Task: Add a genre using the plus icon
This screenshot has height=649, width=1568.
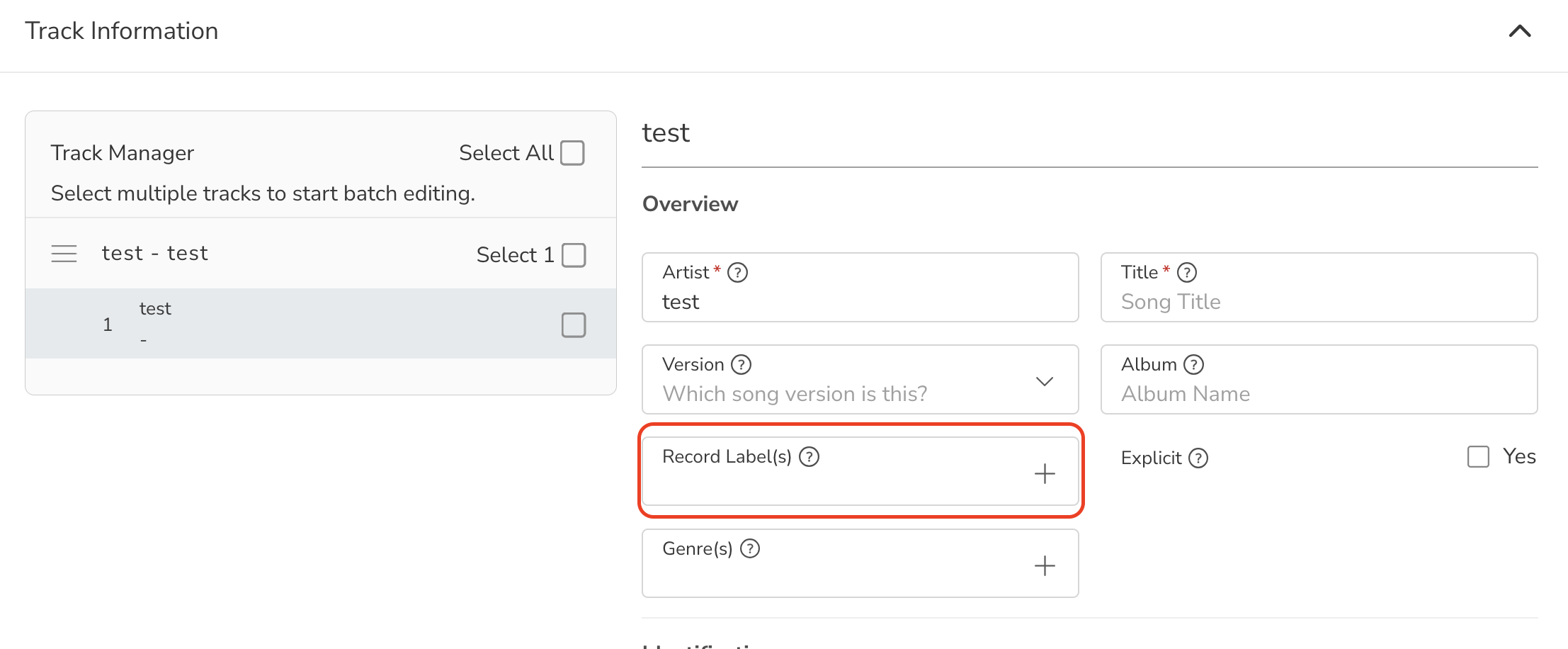Action: pyautogui.click(x=1045, y=565)
